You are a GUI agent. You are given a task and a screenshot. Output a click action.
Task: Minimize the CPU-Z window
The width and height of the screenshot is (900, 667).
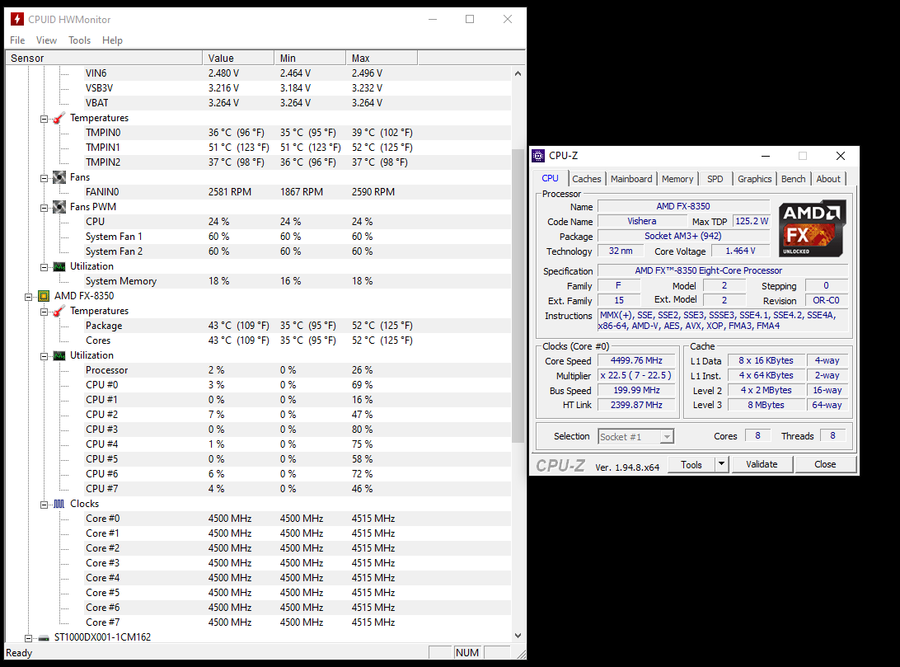(766, 156)
